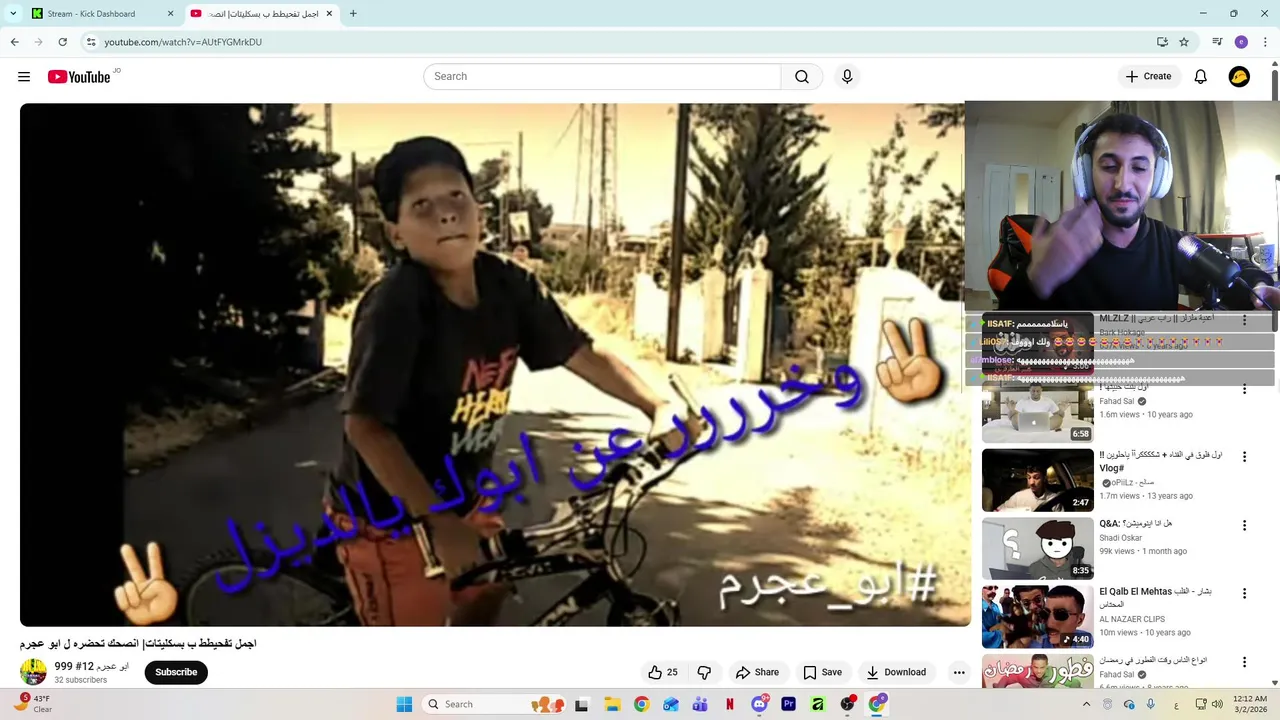Viewport: 1280px width, 720px height.
Task: Open the 2:47 Vlog# video thumbnail
Action: coord(1038,480)
